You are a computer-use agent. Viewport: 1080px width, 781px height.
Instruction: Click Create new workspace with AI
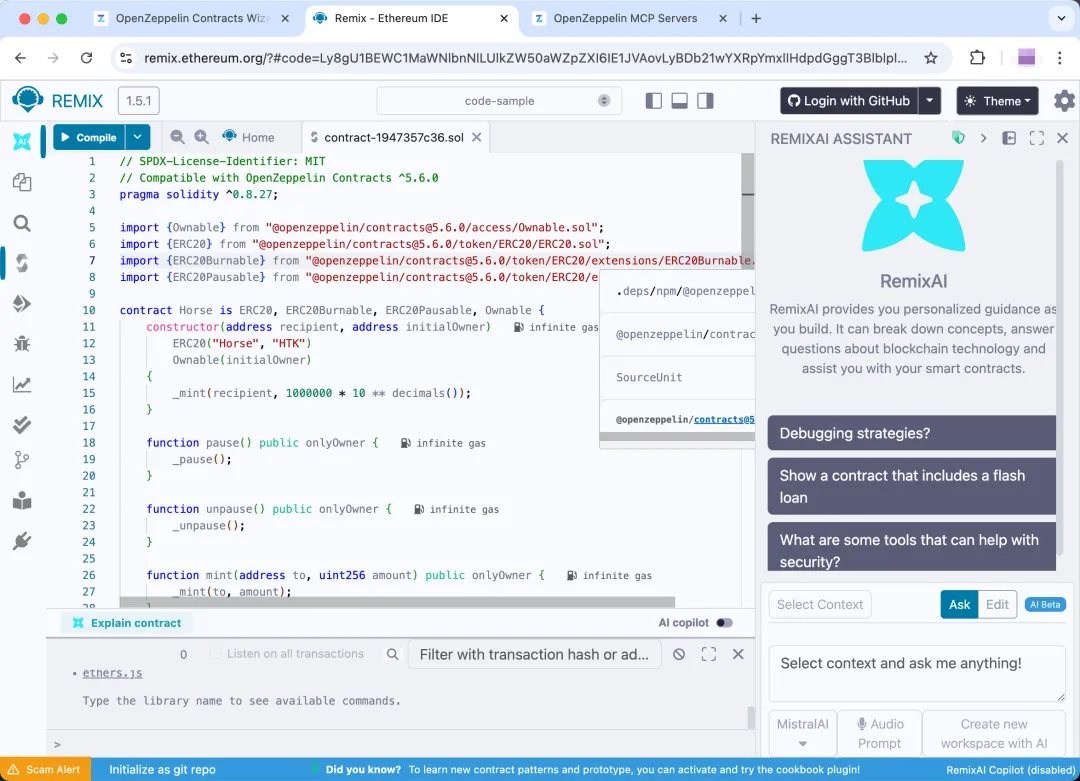coord(994,733)
